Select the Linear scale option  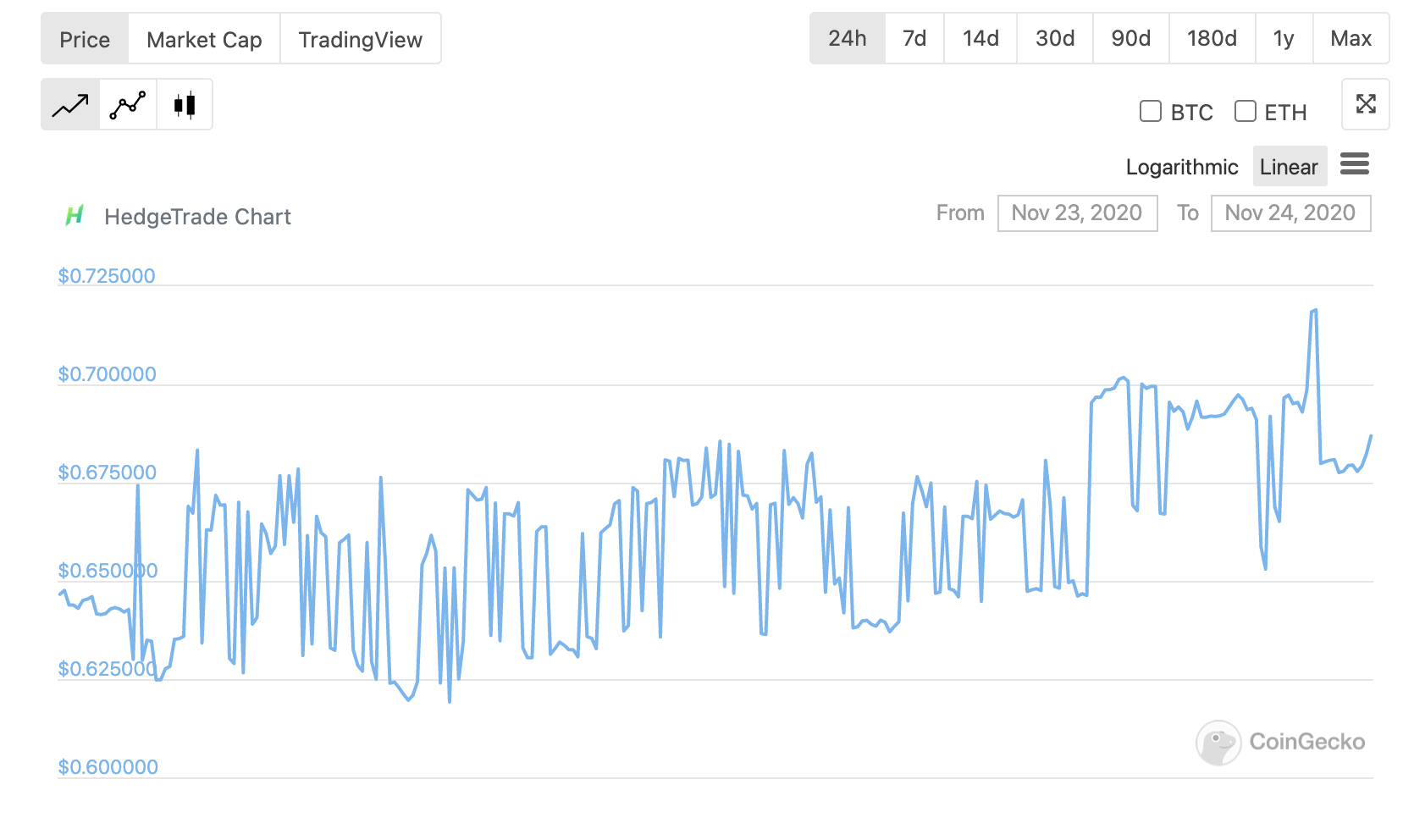[x=1289, y=167]
